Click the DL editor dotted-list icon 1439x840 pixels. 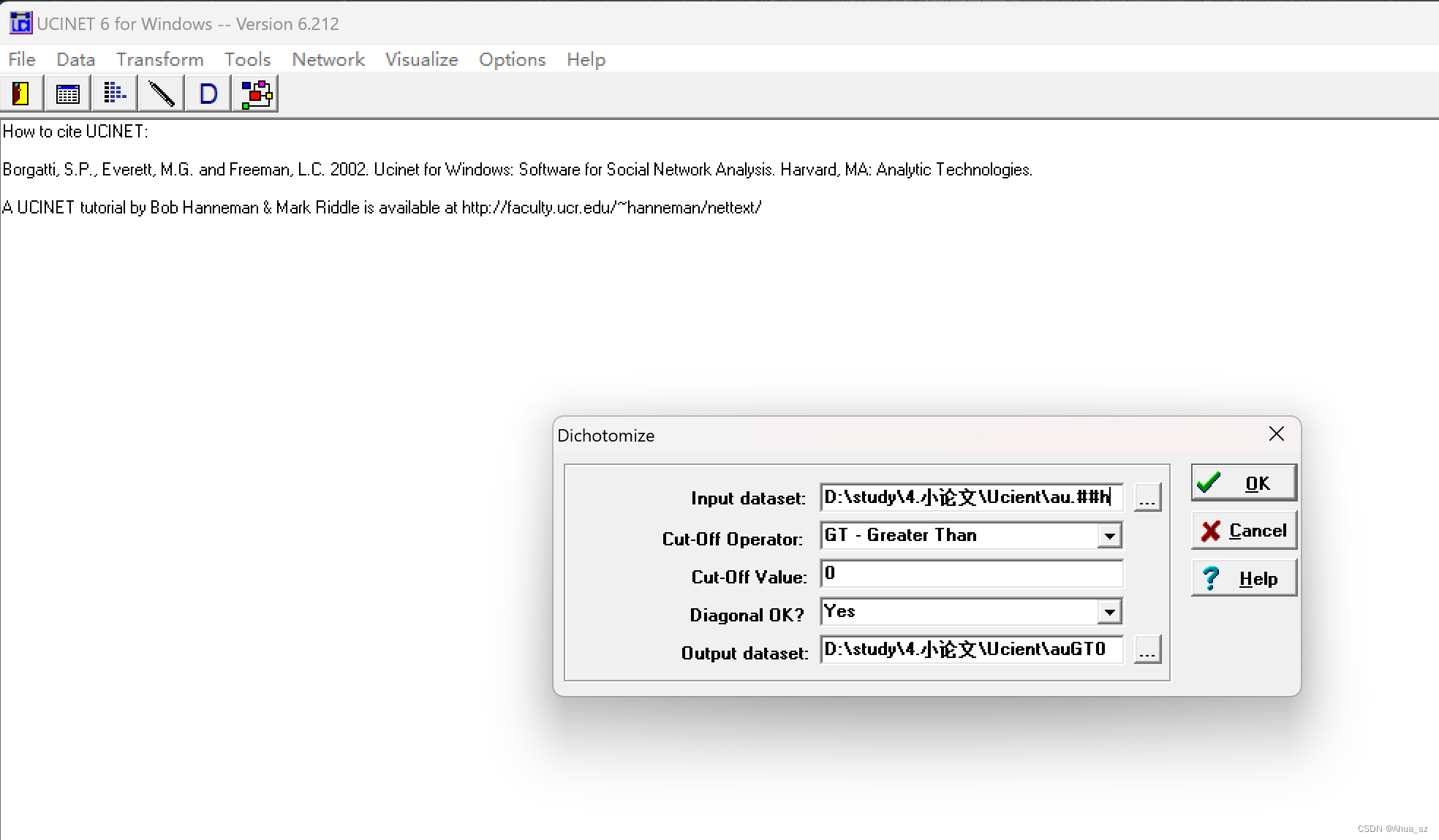tap(115, 94)
